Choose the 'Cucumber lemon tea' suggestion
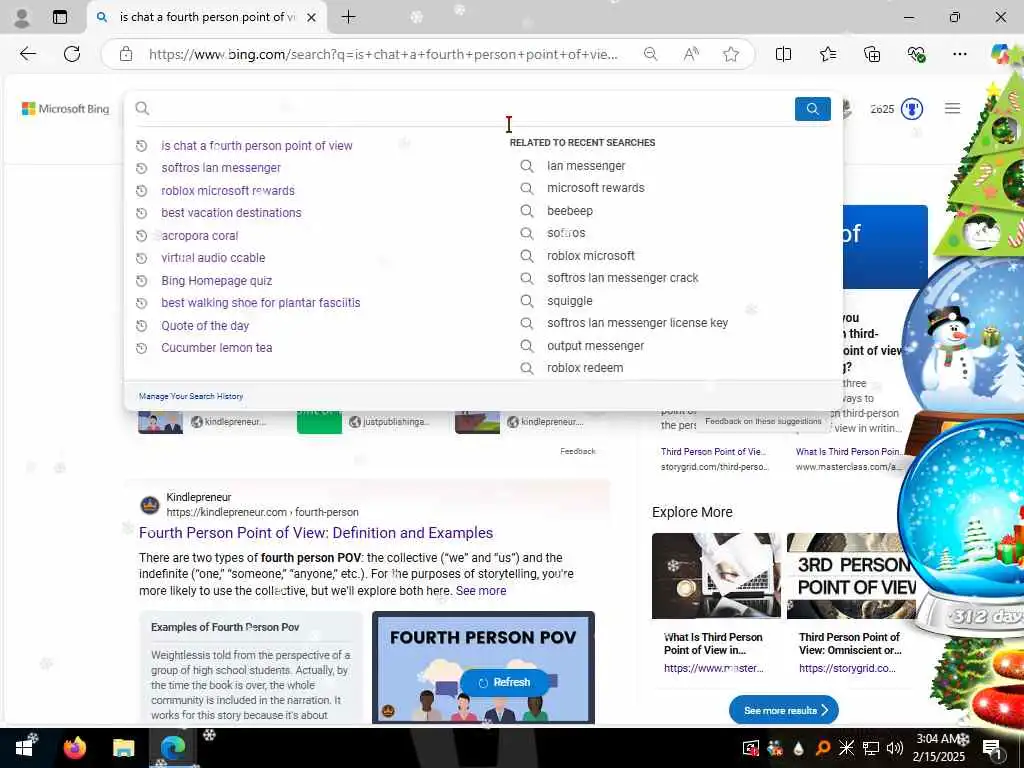 [x=217, y=348]
